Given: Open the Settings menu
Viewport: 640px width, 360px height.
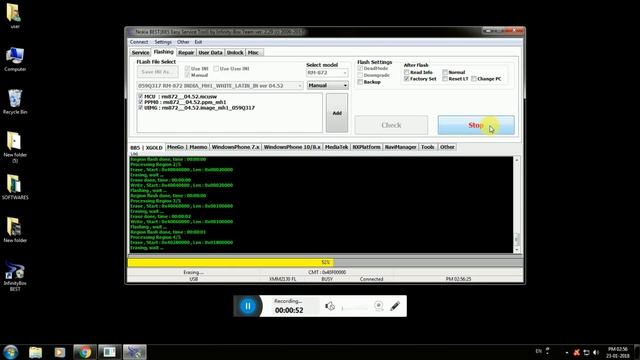Looking at the screenshot, I should coord(163,42).
